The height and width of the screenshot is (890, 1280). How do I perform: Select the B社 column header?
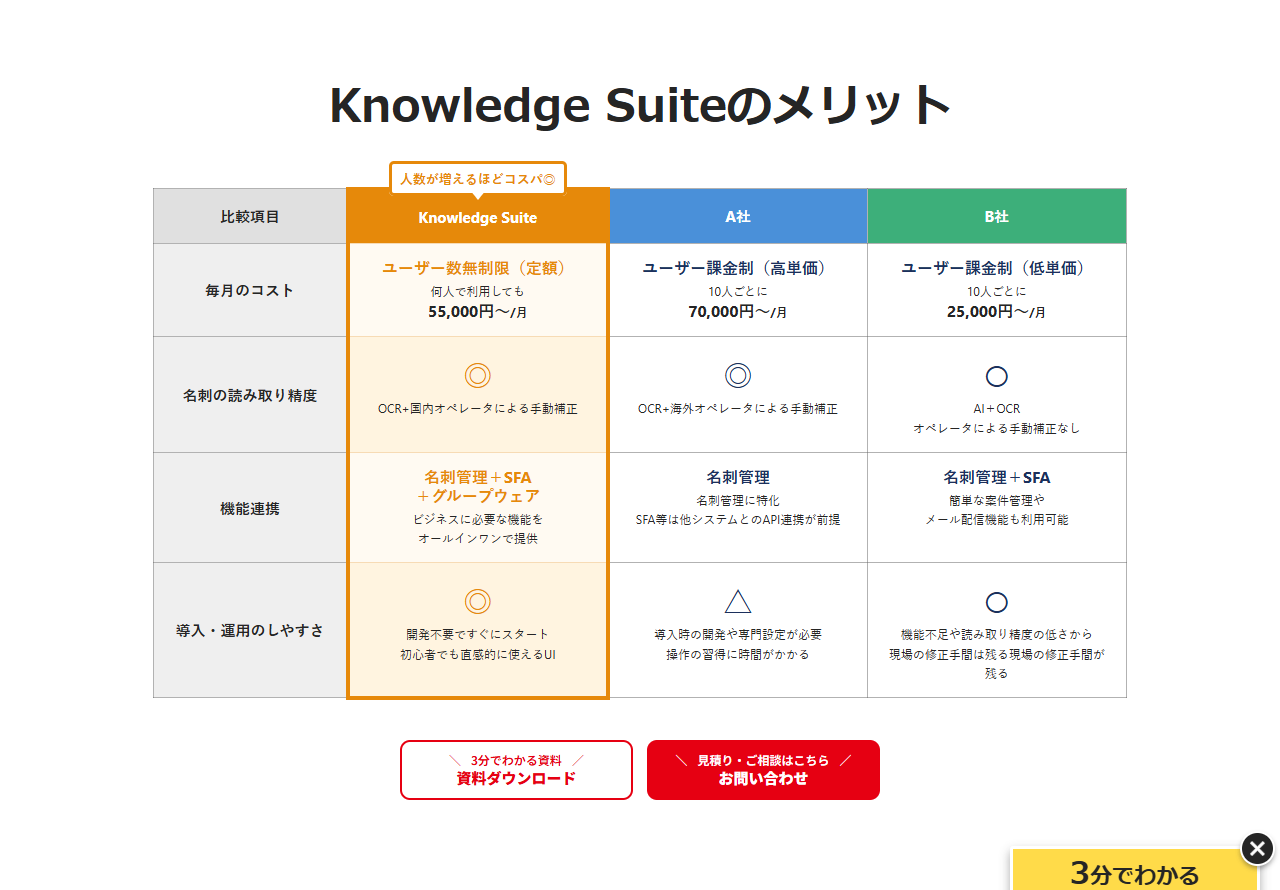pos(997,216)
